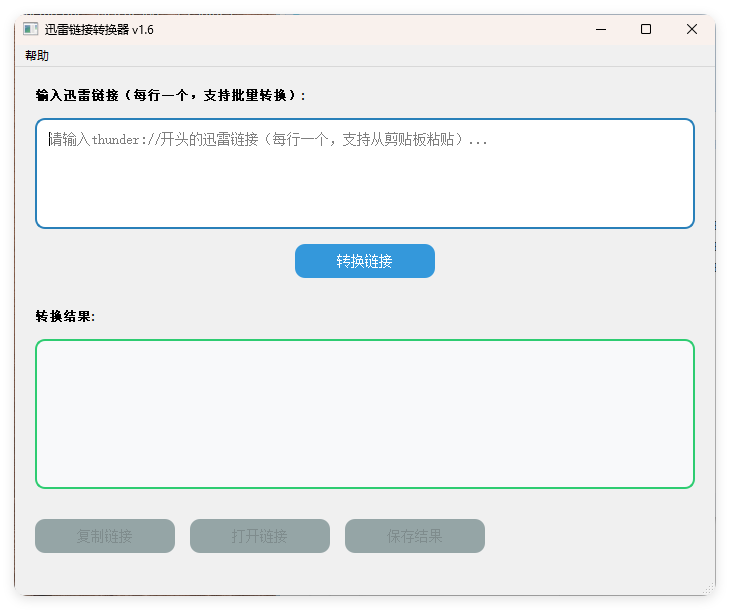
Task: Click the app icon in the title bar
Action: pos(30,29)
